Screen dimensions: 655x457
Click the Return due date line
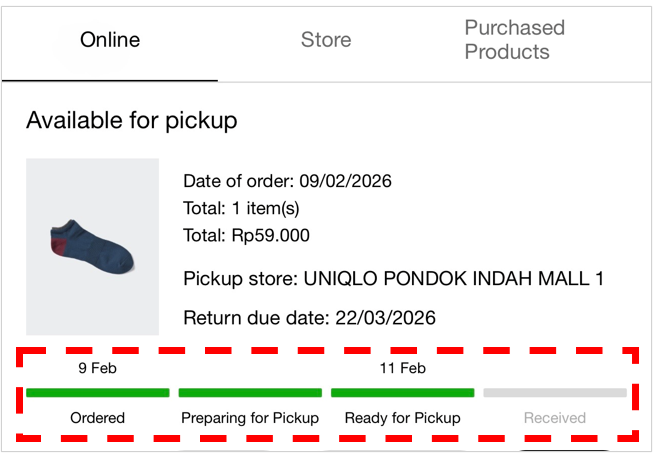pos(309,319)
